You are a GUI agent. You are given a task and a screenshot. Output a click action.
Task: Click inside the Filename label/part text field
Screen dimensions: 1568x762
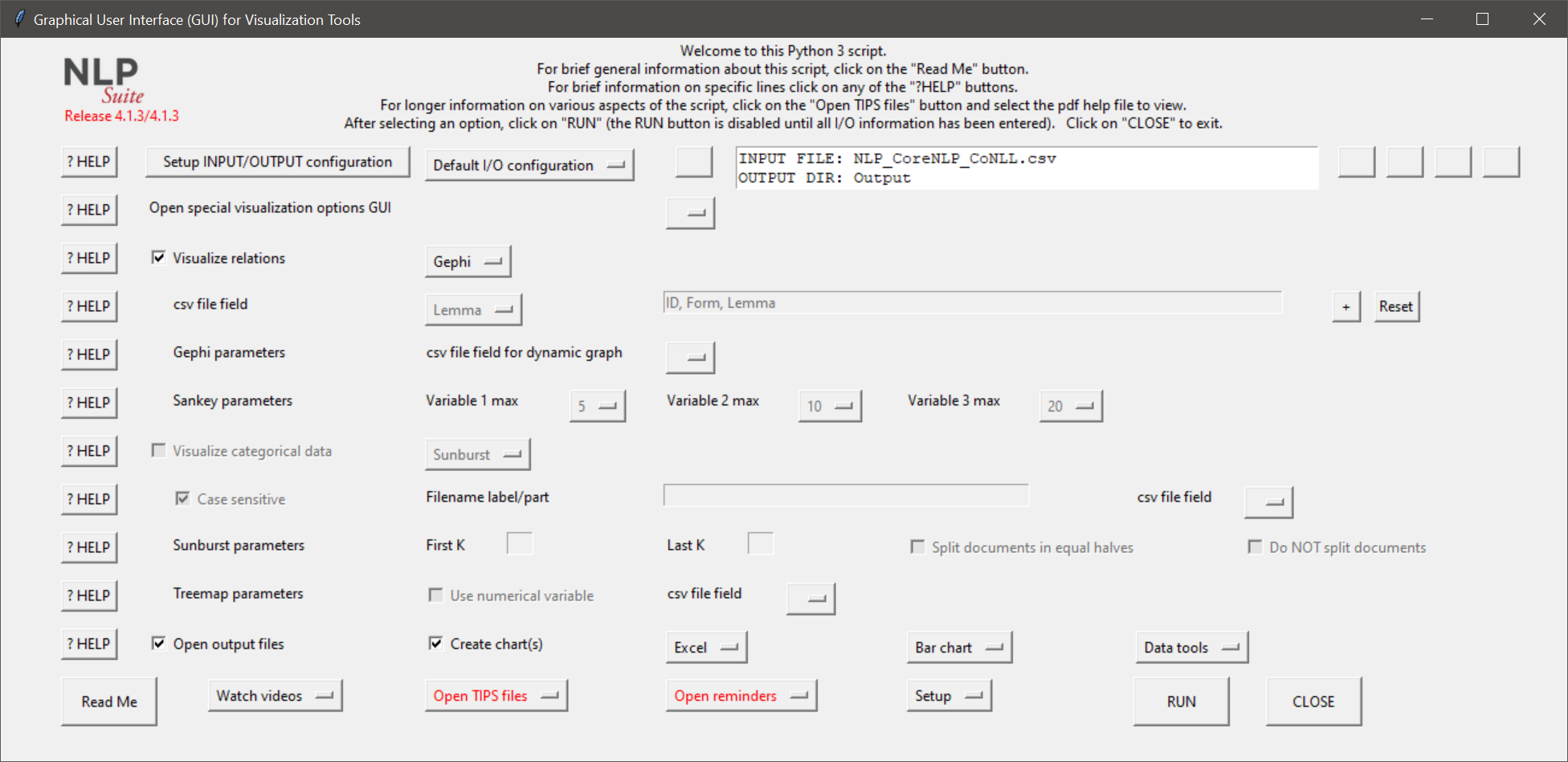pos(845,495)
